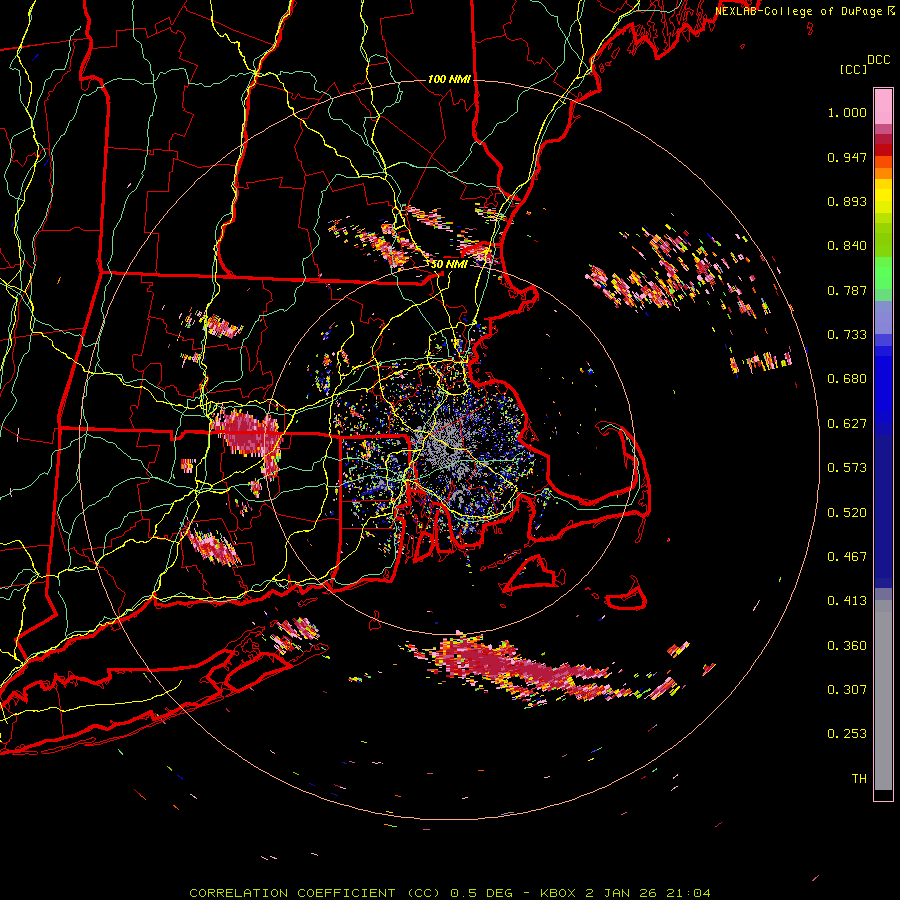The width and height of the screenshot is (900, 900).
Task: Select the 0.947 scale value
Action: click(x=847, y=157)
